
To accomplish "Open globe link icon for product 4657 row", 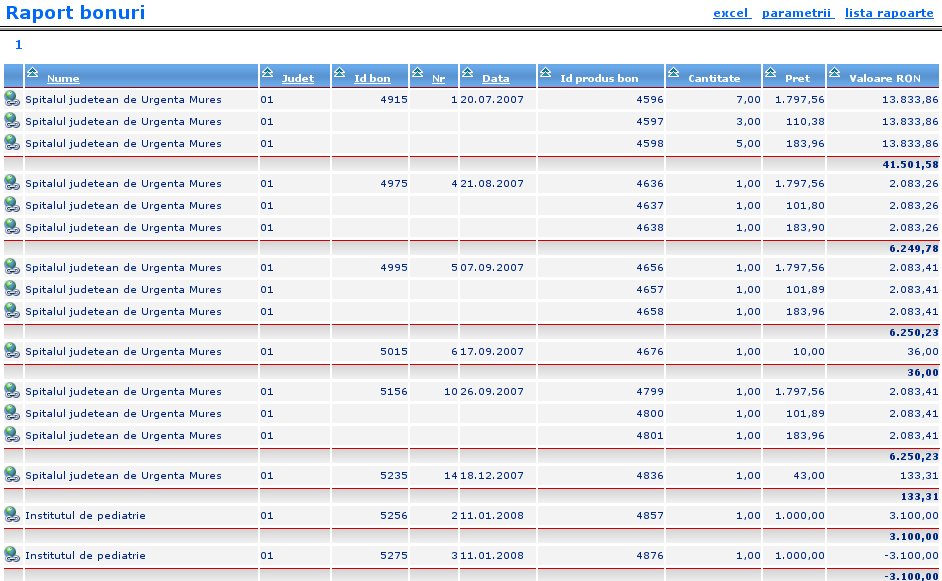I will pyautogui.click(x=12, y=289).
